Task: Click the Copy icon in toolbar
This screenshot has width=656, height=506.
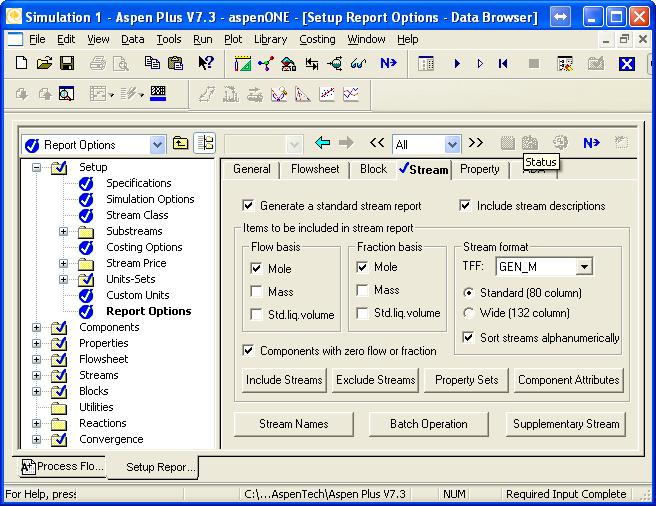Action: point(152,63)
